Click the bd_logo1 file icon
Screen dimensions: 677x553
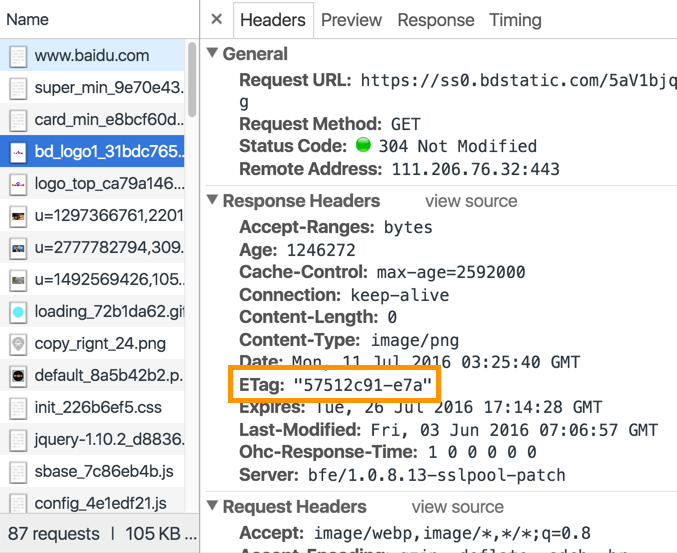[x=18, y=152]
